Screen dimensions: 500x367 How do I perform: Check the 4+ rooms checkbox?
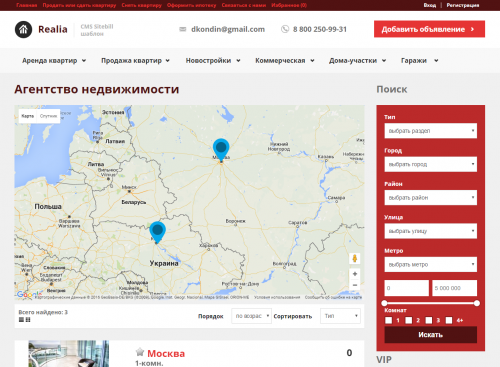(x=449, y=320)
